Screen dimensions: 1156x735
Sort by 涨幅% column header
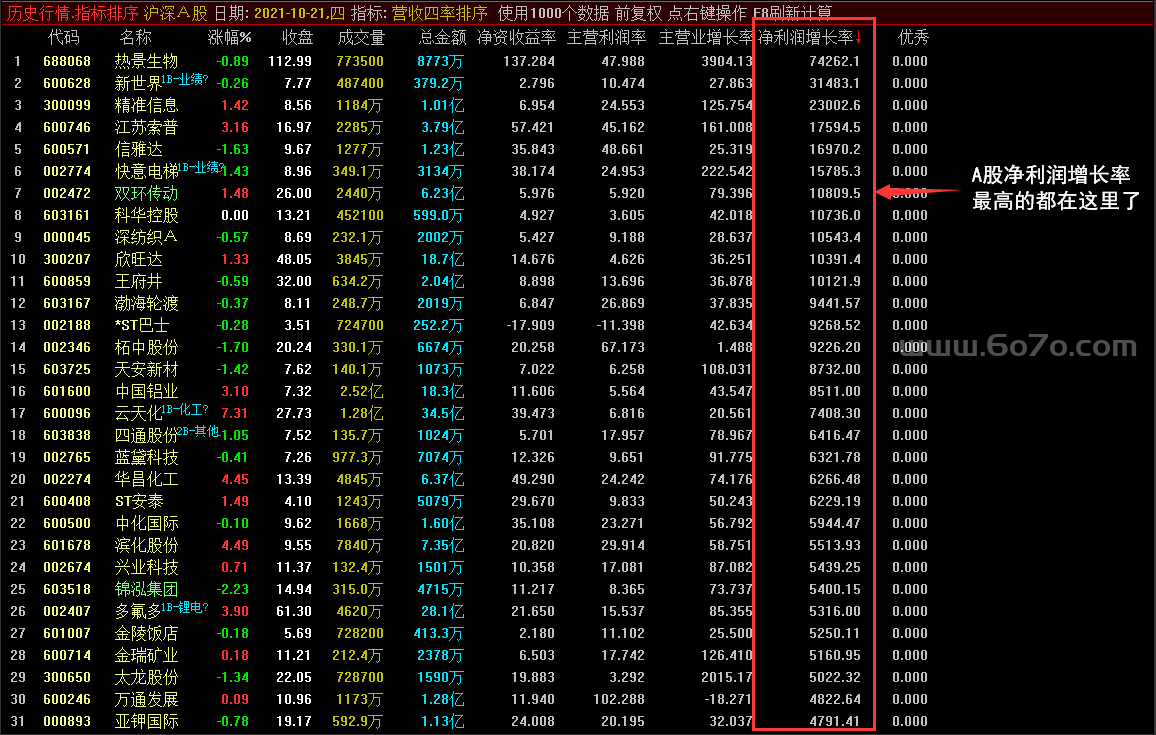click(230, 38)
